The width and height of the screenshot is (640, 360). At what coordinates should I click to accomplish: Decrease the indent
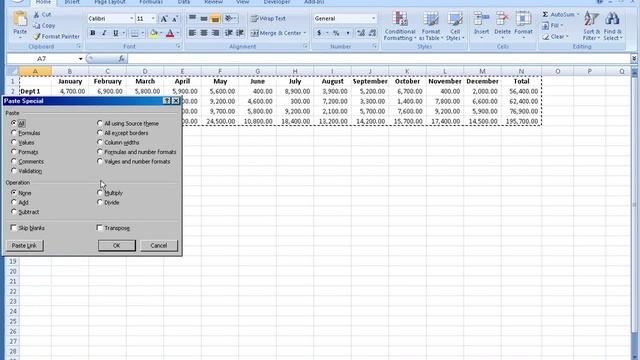pos(229,33)
